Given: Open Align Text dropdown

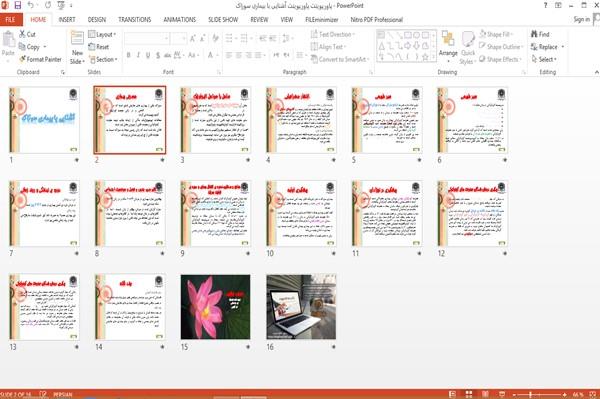Looking at the screenshot, I should [329, 47].
